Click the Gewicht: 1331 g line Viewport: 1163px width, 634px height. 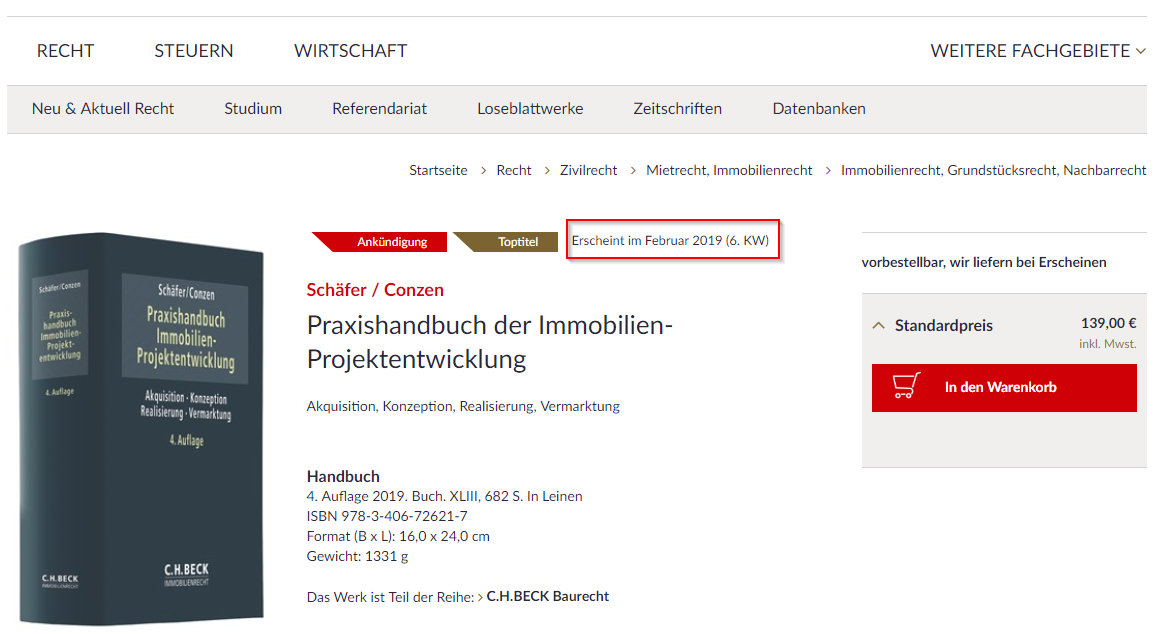(358, 556)
